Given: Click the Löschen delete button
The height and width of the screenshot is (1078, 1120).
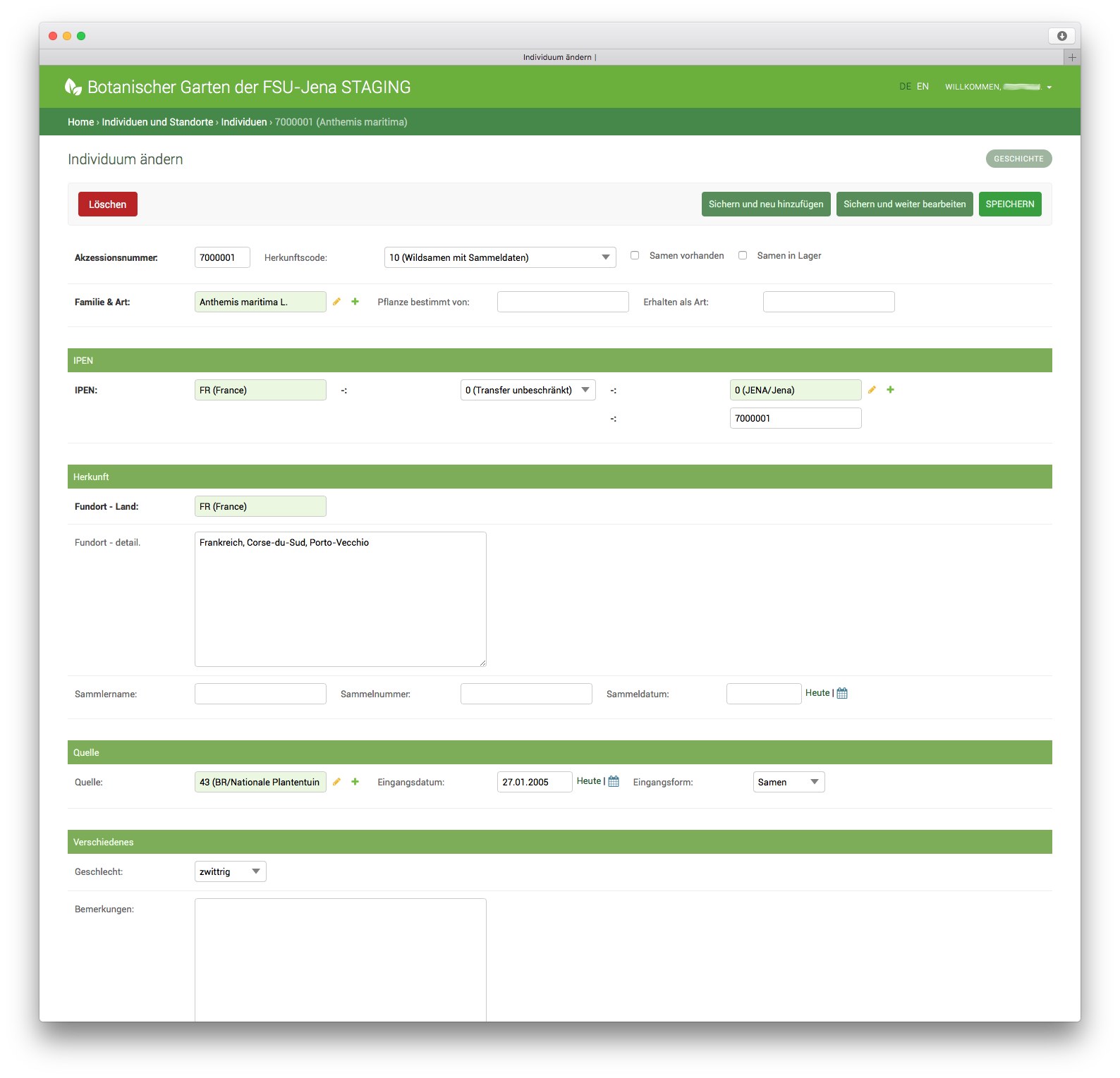Looking at the screenshot, I should pyautogui.click(x=108, y=204).
